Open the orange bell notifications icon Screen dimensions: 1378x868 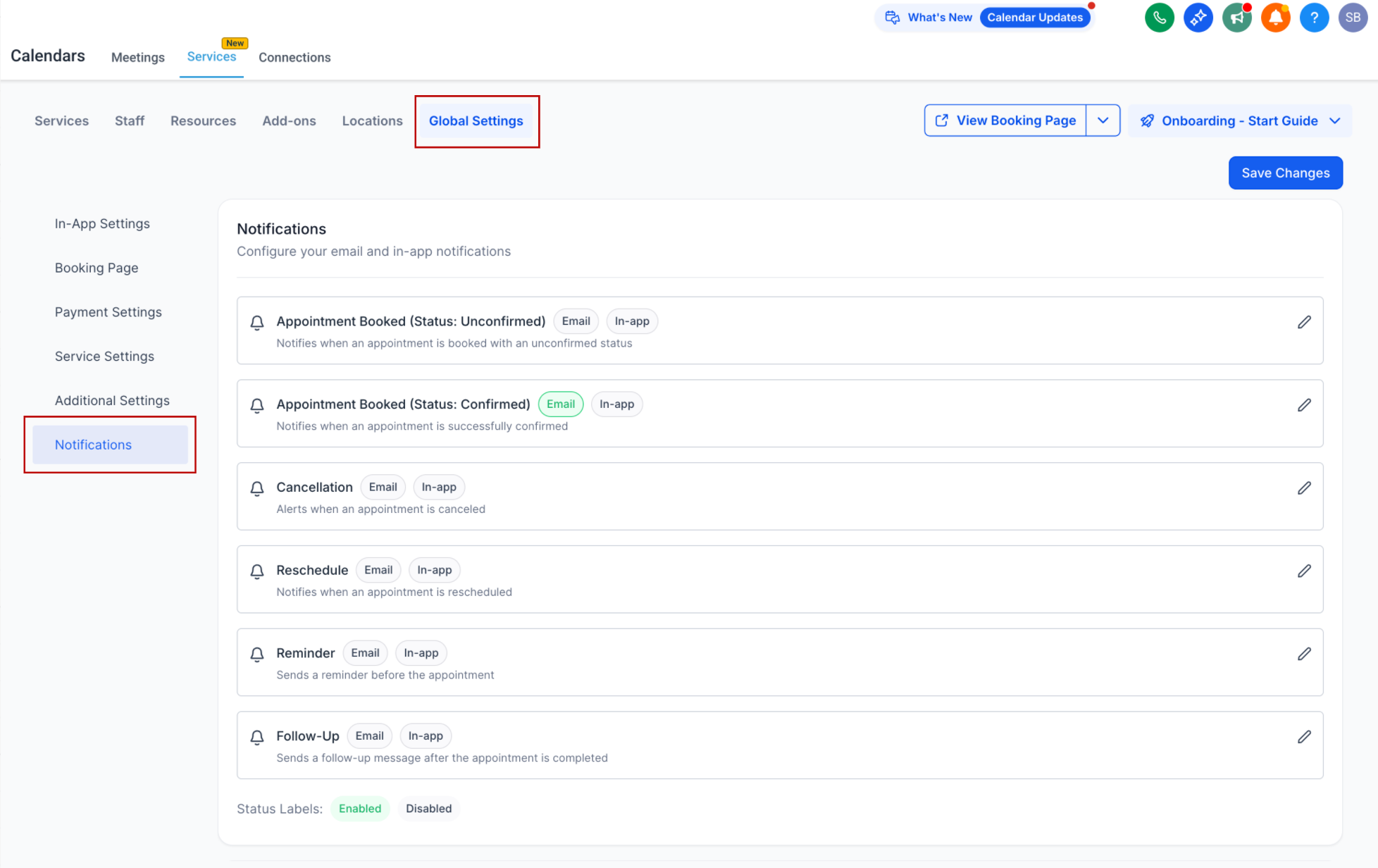pos(1275,18)
